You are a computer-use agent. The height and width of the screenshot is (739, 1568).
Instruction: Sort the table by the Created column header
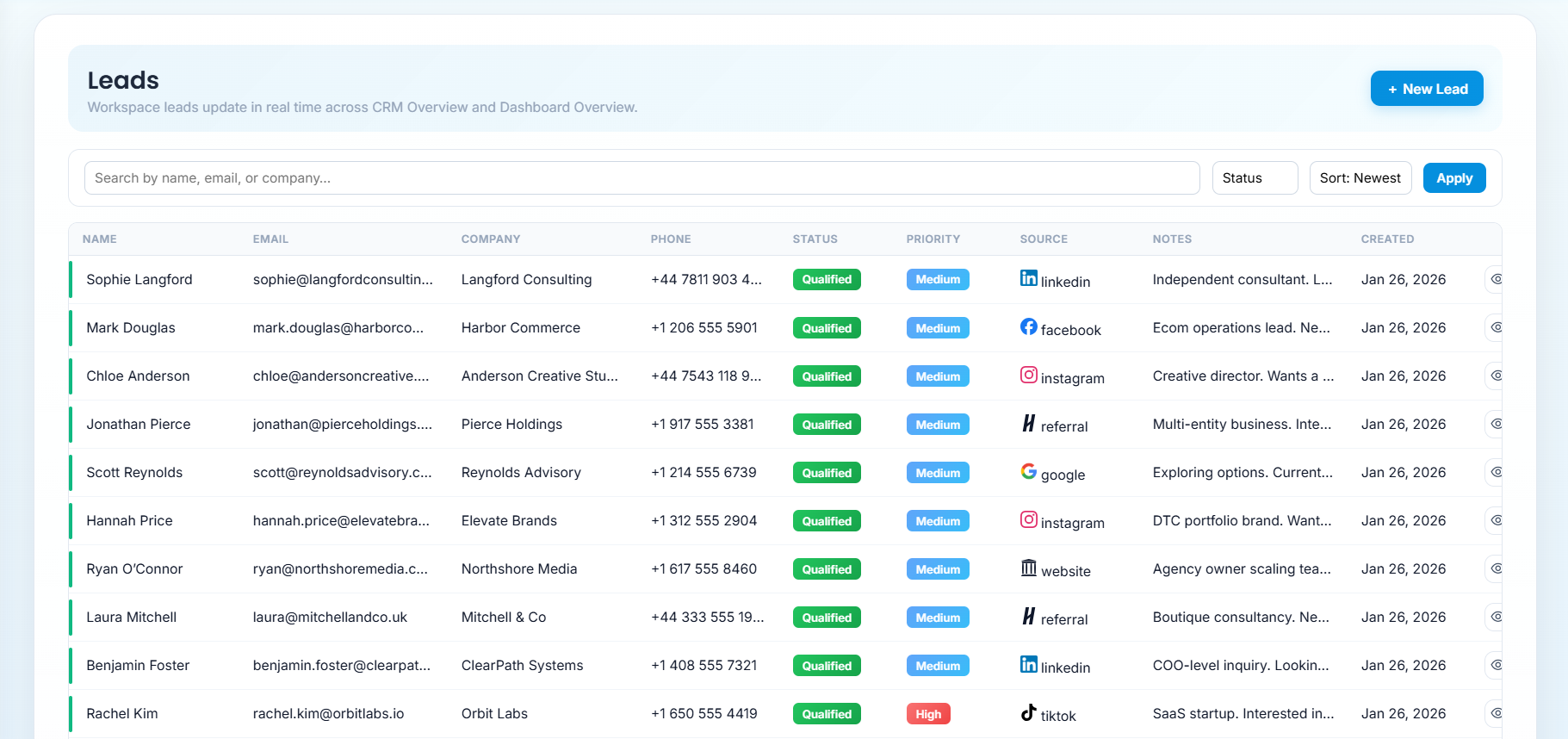pos(1387,239)
